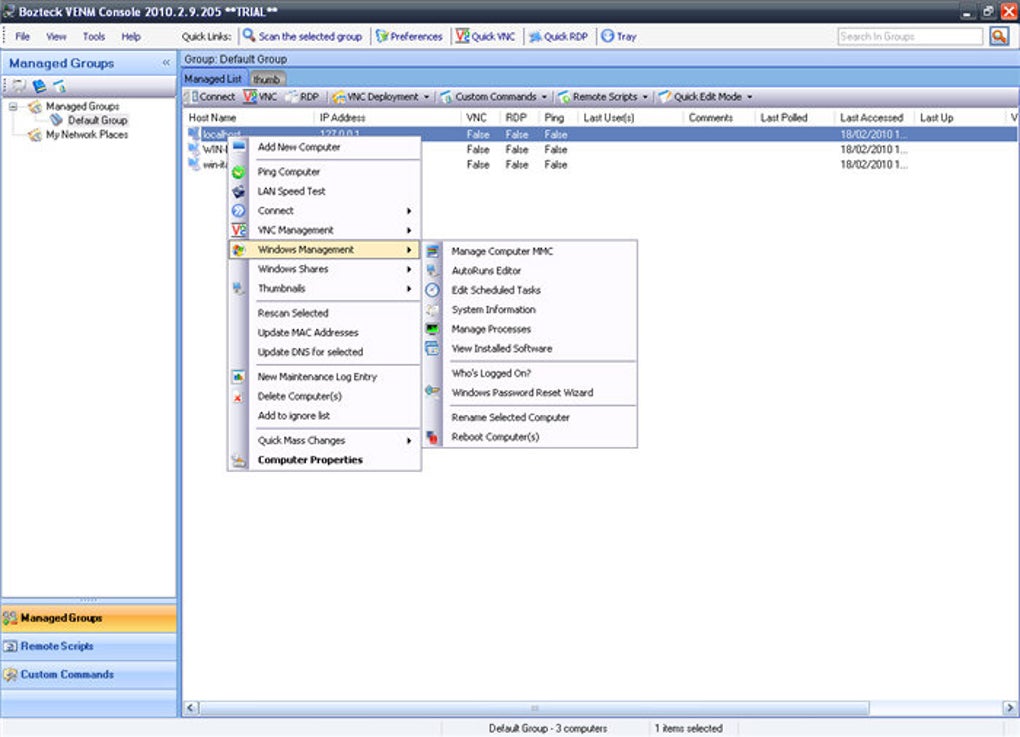1020x737 pixels.
Task: Click the Ping Computer green icon
Action: pos(239,172)
